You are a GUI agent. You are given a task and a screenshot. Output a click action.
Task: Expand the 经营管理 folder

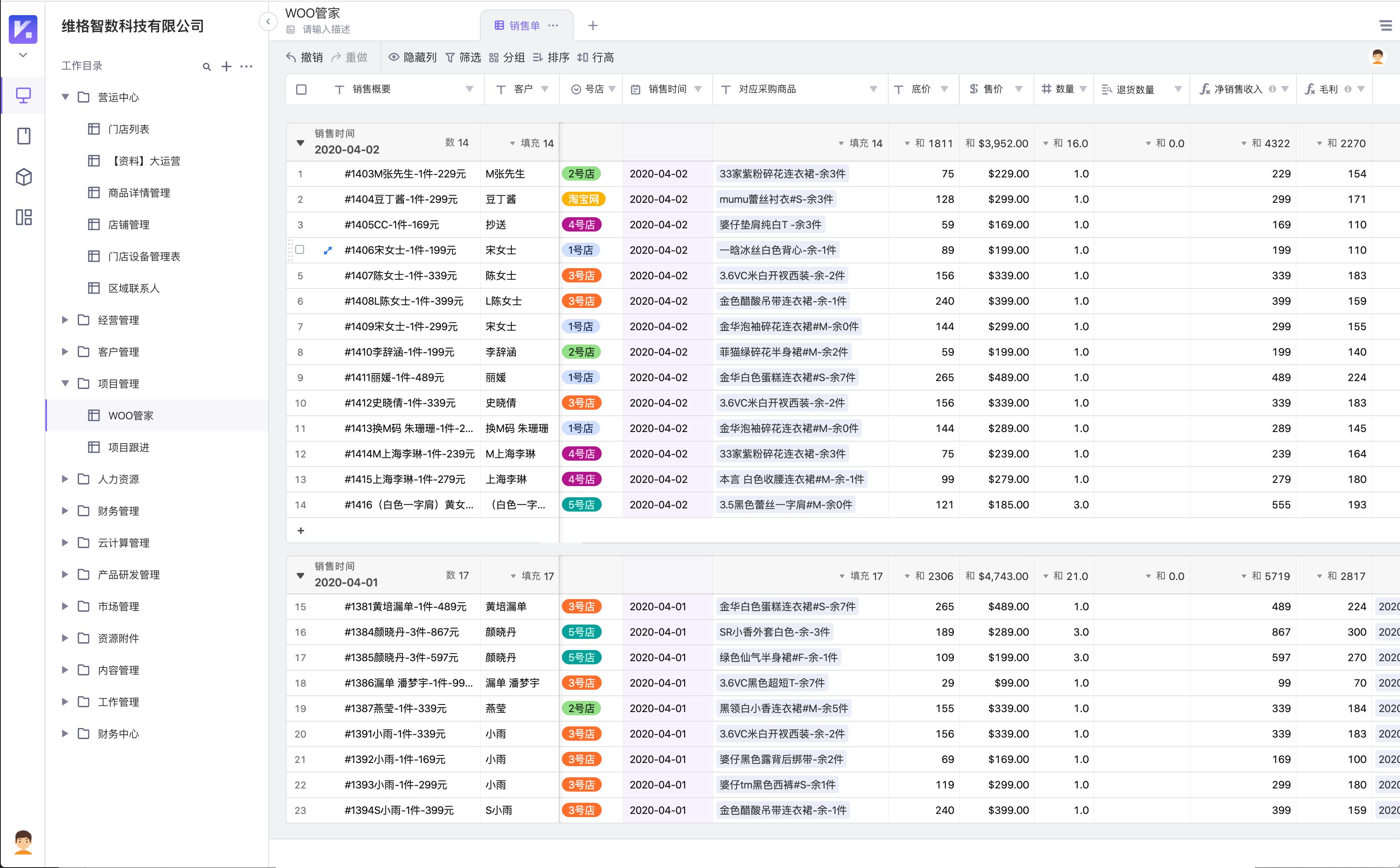tap(64, 320)
